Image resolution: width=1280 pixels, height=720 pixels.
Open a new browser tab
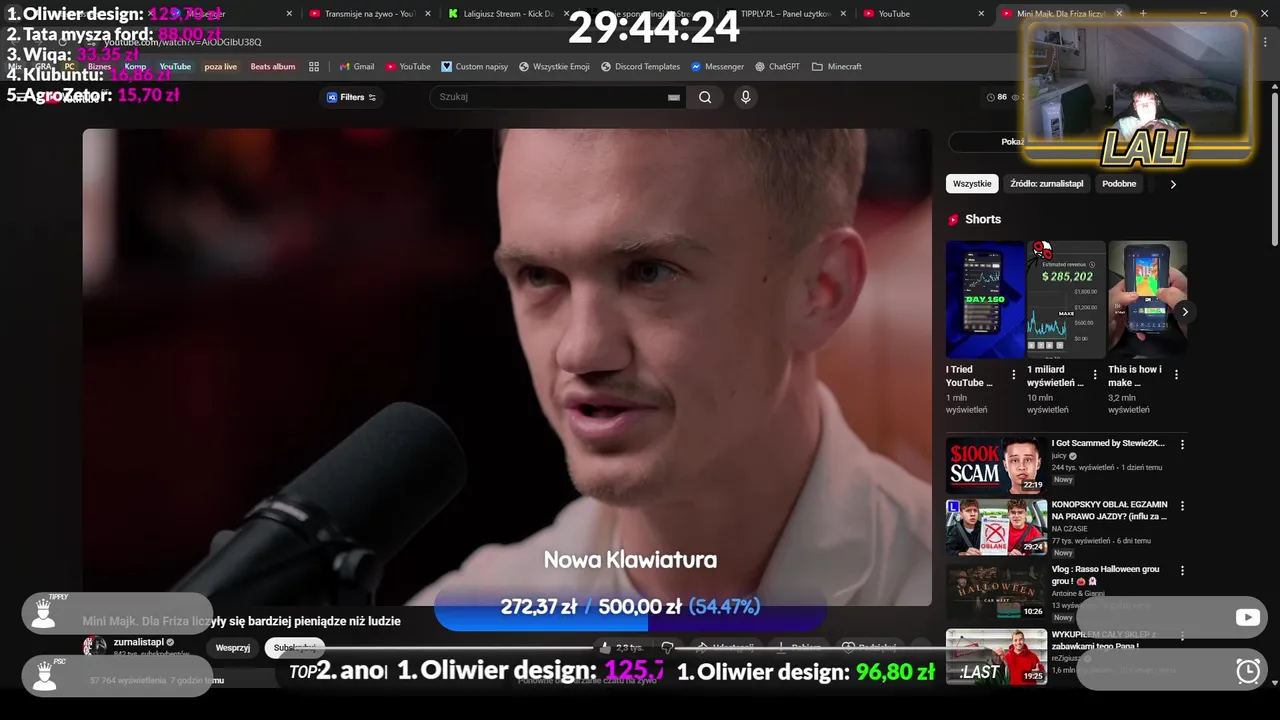tap(1143, 14)
